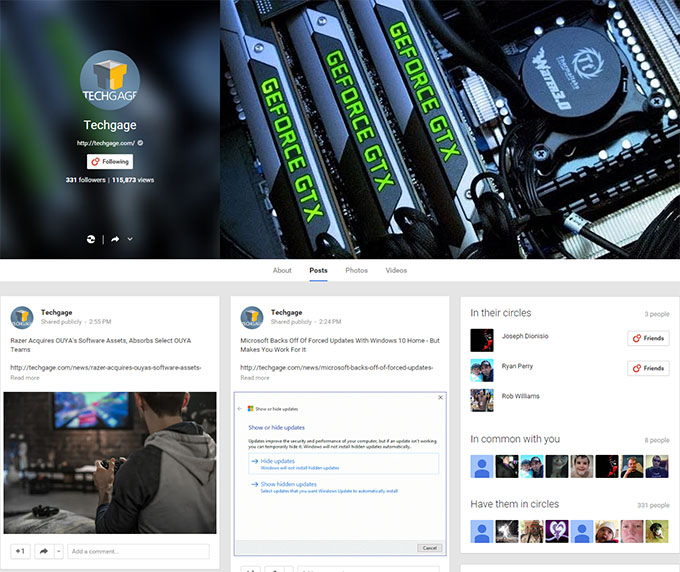Screen dimensions: 680x572
Task: Open the microsoft-backs-off-of-forced-updates article link
Action: [x=337, y=367]
